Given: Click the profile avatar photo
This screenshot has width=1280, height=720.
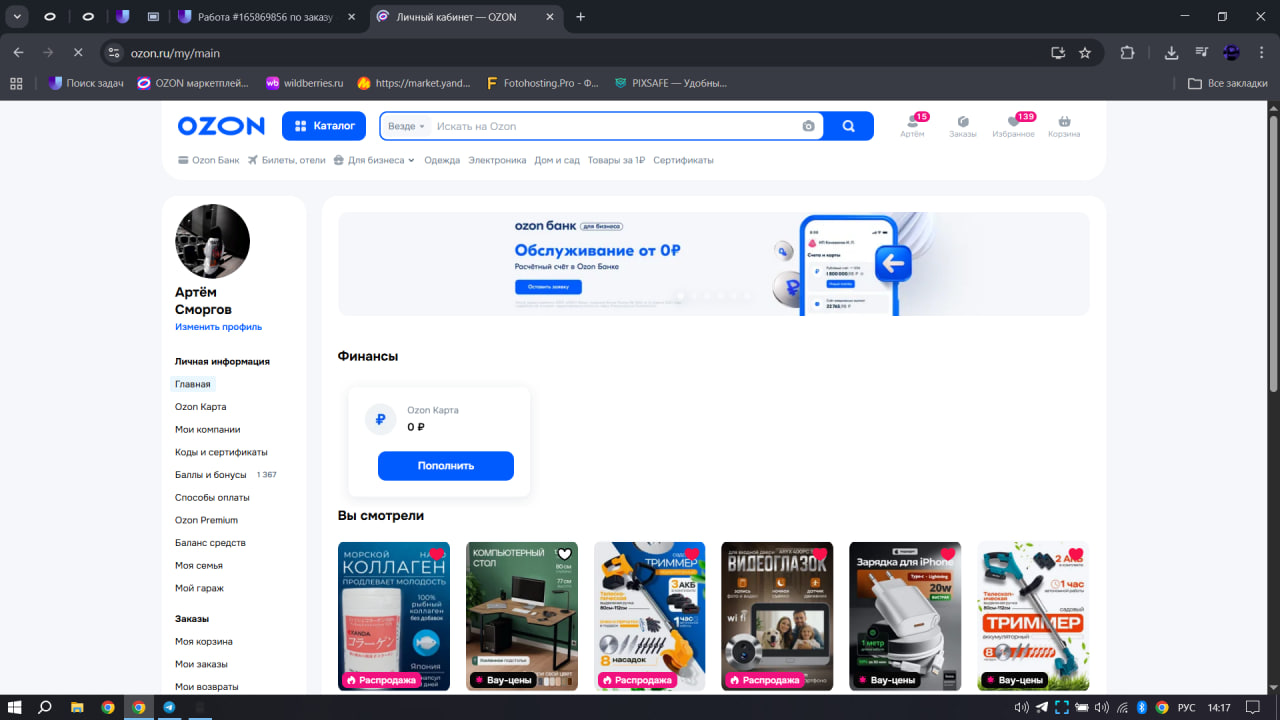Looking at the screenshot, I should pyautogui.click(x=212, y=242).
